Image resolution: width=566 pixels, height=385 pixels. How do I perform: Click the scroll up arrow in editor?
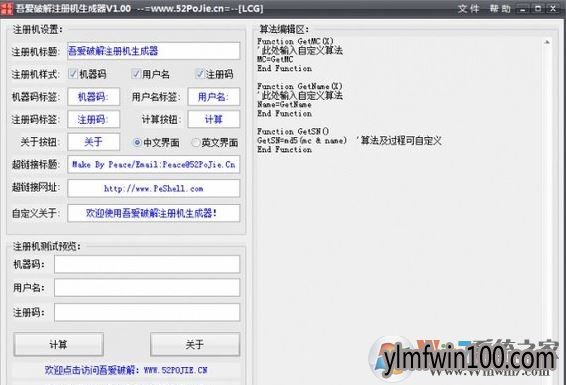547,42
